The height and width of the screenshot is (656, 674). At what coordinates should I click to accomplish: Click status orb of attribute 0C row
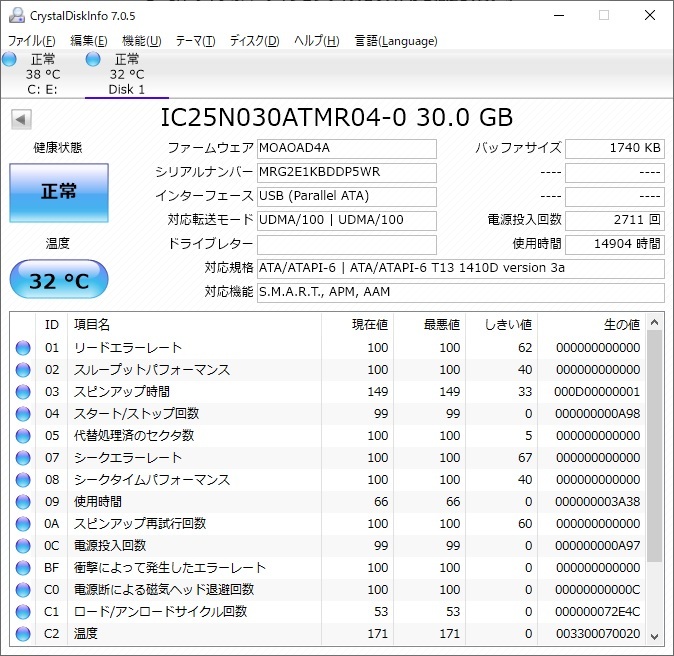pos(23,546)
